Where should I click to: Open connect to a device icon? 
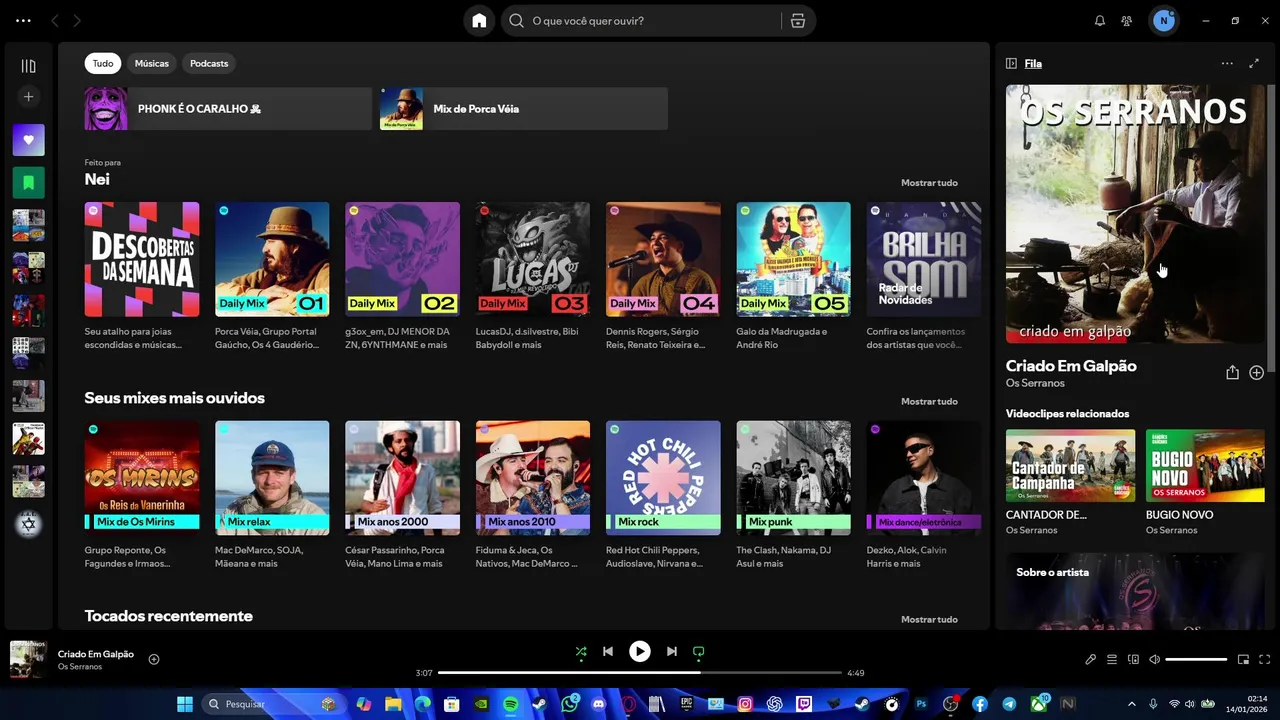pyautogui.click(x=1133, y=659)
